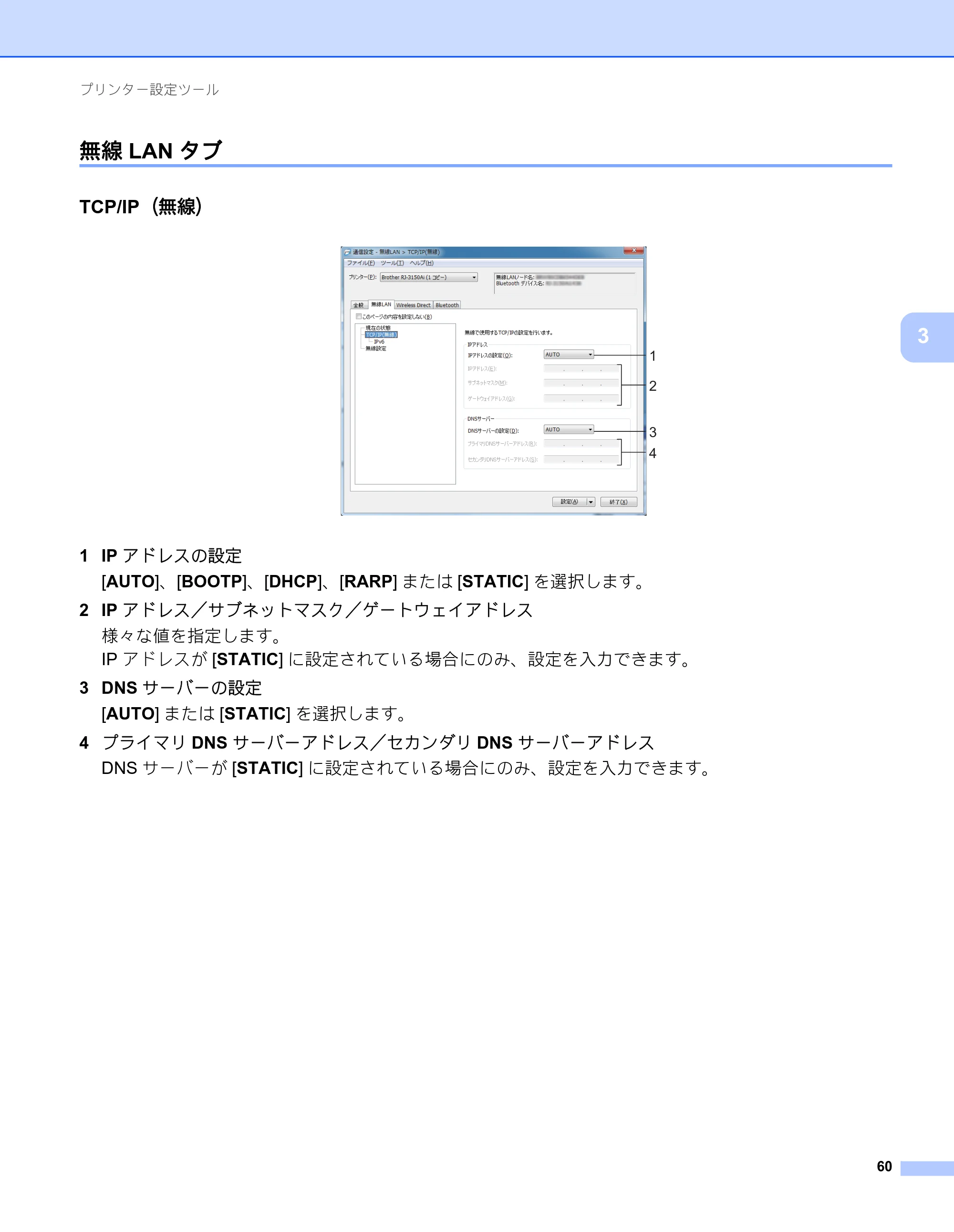Select 現在の状態 in the tree
This screenshot has height=1232, width=954.
tap(378, 328)
